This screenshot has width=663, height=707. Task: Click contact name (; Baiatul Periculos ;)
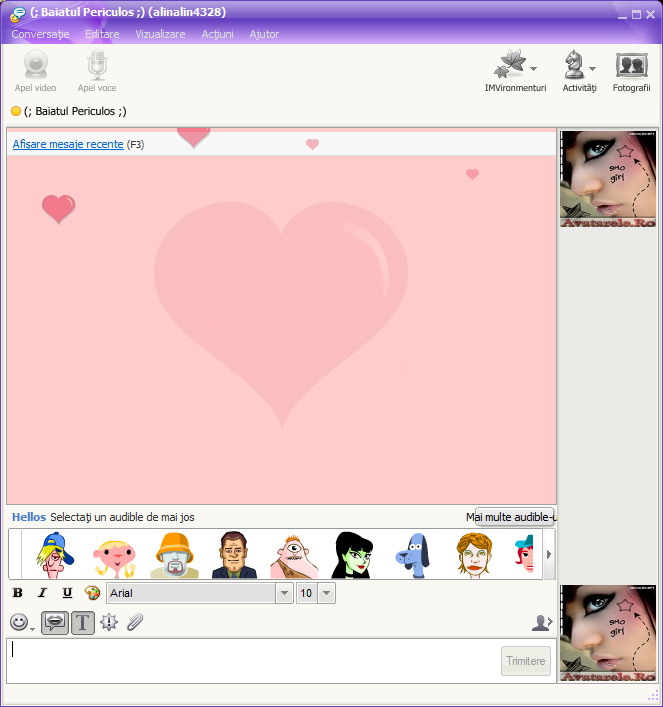tap(75, 111)
